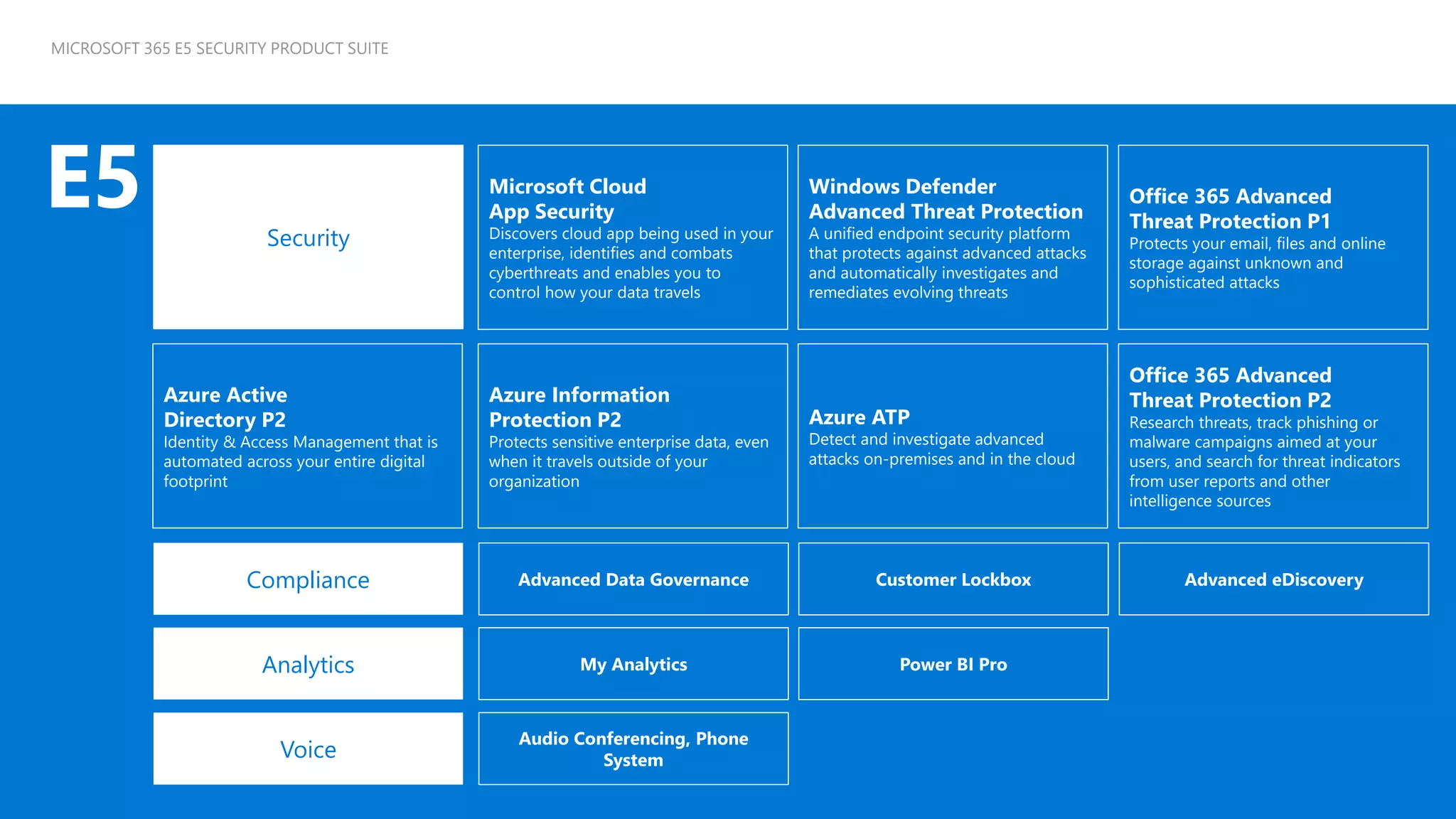Image resolution: width=1456 pixels, height=819 pixels.
Task: Click the Microsoft 365 E5 Security title
Action: (220, 48)
